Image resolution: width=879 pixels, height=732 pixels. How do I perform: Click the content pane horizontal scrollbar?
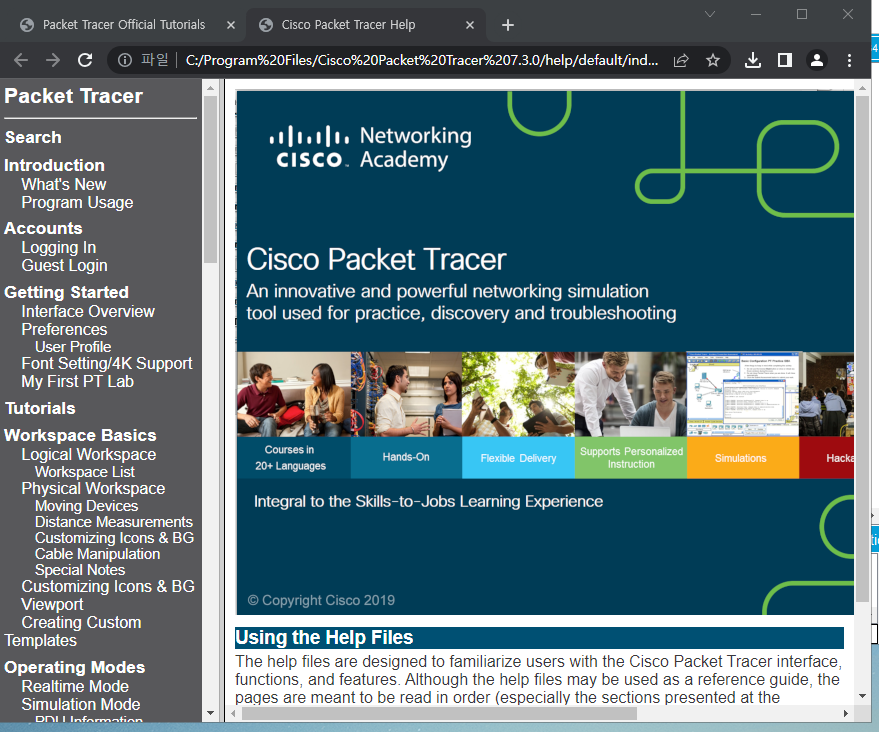pyautogui.click(x=438, y=713)
